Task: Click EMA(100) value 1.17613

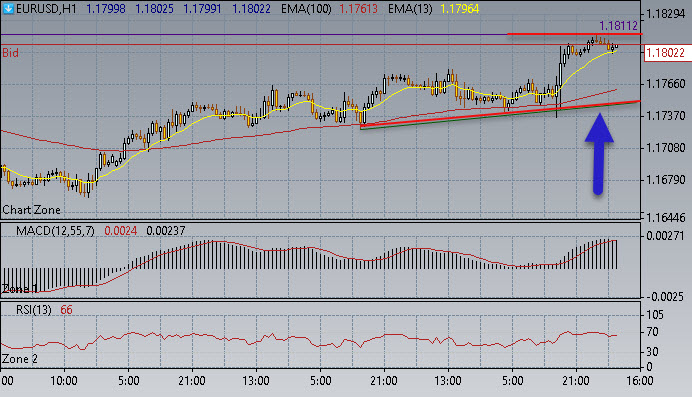Action: [358, 8]
